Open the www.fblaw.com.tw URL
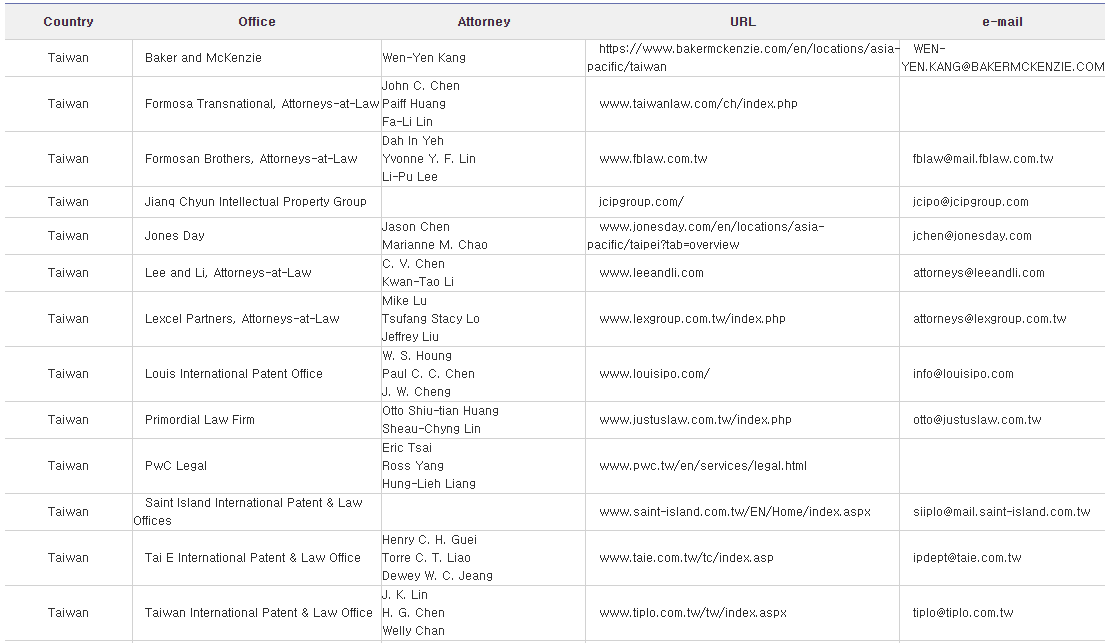This screenshot has width=1109, height=643. coord(653,159)
